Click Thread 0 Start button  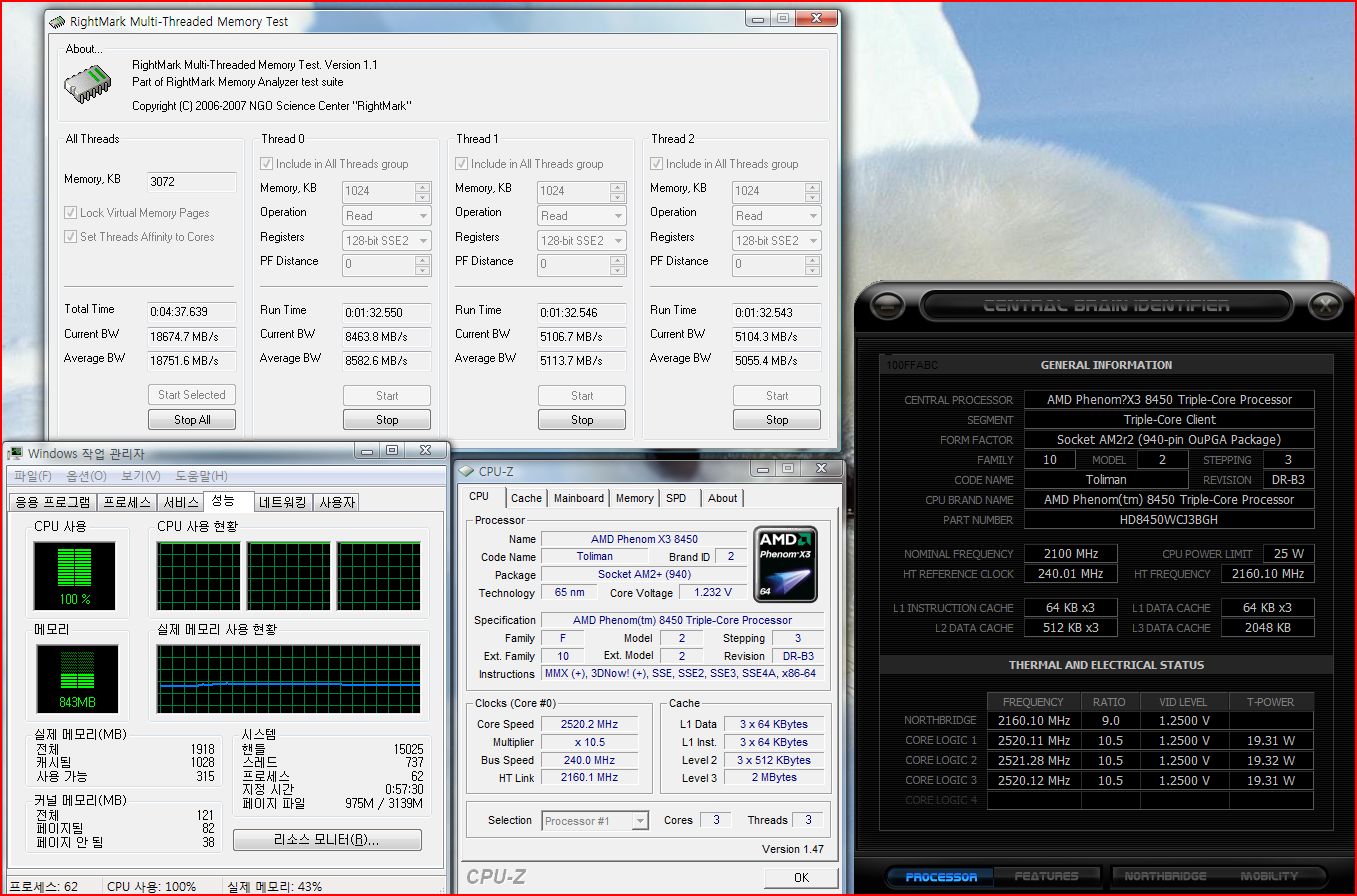pyautogui.click(x=387, y=396)
